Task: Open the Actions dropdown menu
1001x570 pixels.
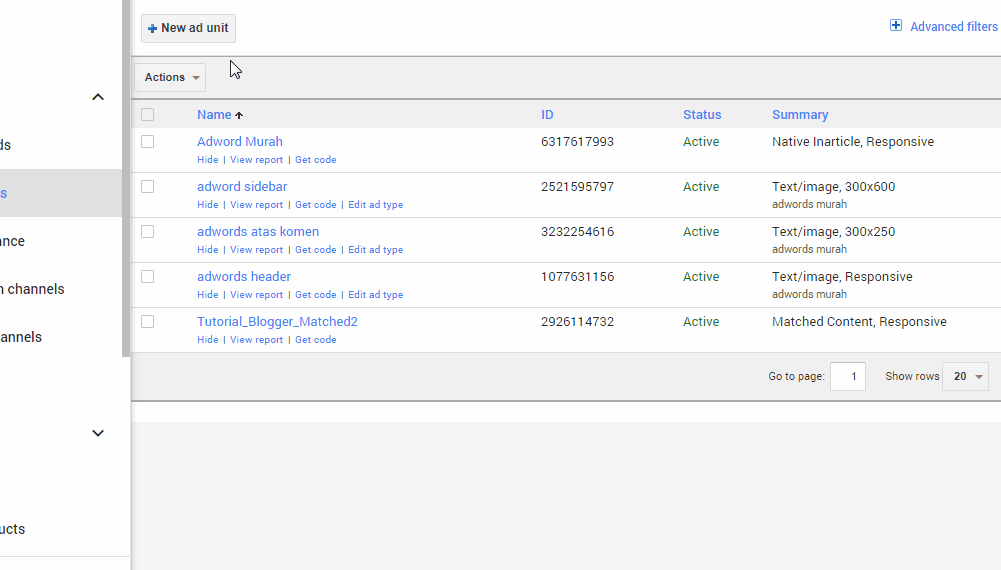Action: (170, 77)
